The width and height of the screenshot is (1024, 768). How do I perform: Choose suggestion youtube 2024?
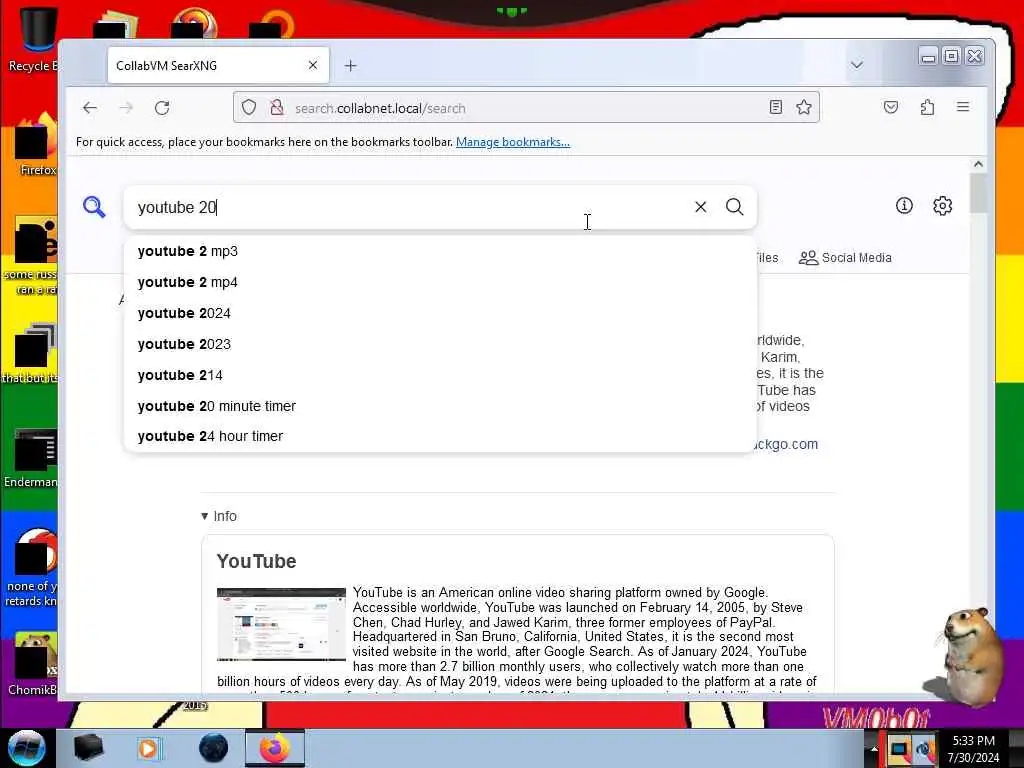click(440, 313)
